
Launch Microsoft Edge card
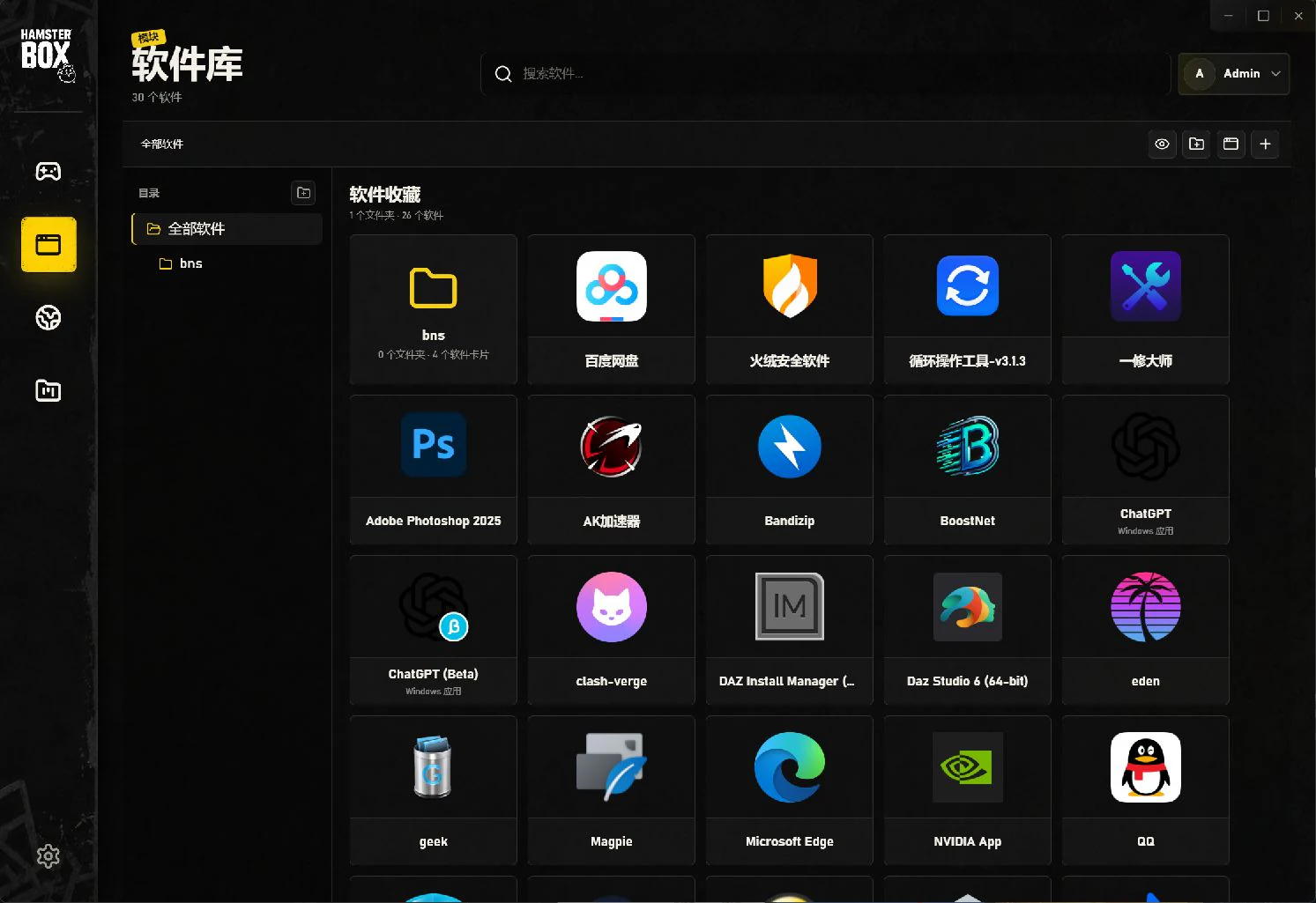click(x=789, y=790)
